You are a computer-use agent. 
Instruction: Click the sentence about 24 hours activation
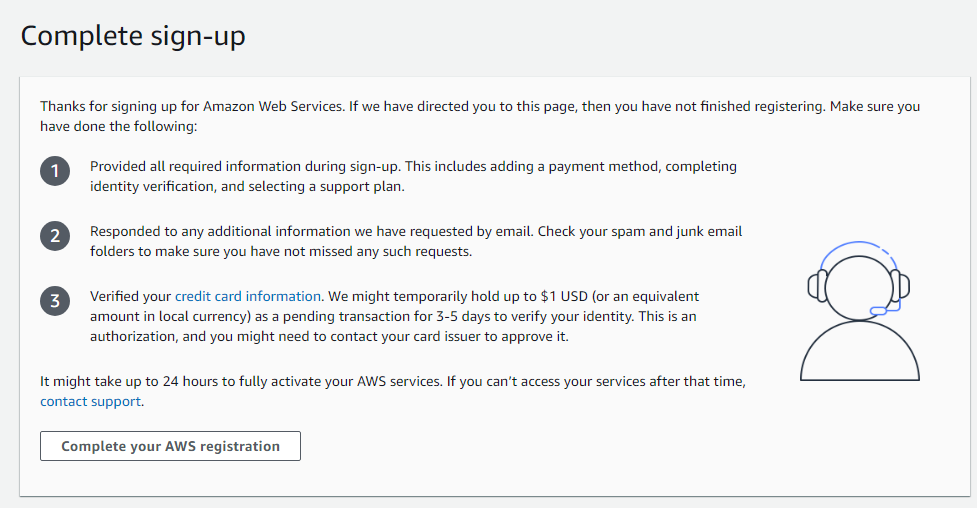point(393,391)
